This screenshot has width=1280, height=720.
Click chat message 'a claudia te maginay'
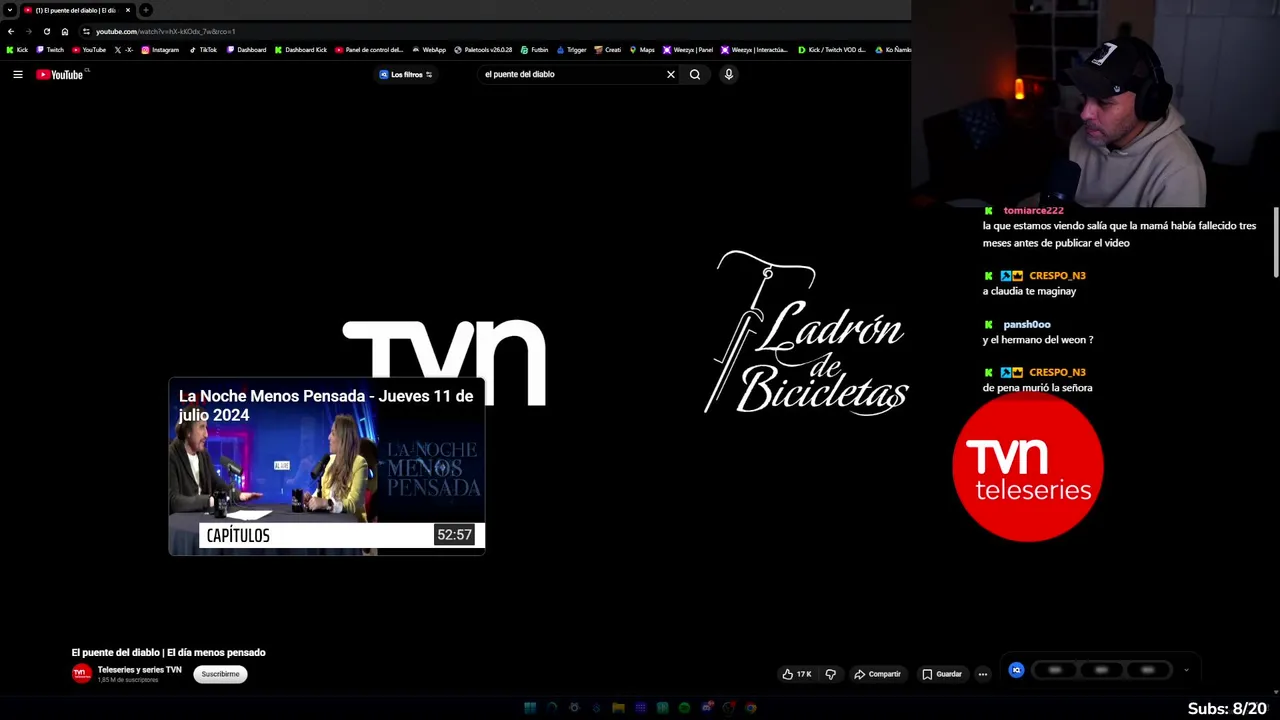tap(1029, 291)
